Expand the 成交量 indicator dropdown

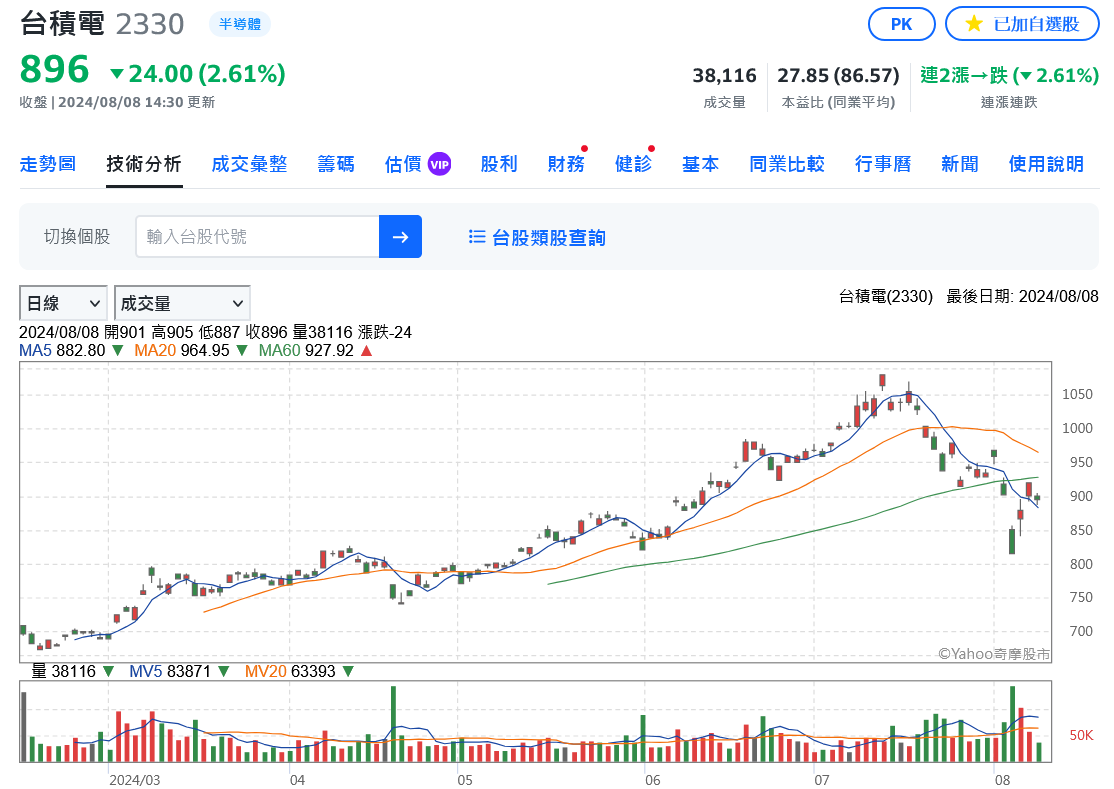(182, 303)
